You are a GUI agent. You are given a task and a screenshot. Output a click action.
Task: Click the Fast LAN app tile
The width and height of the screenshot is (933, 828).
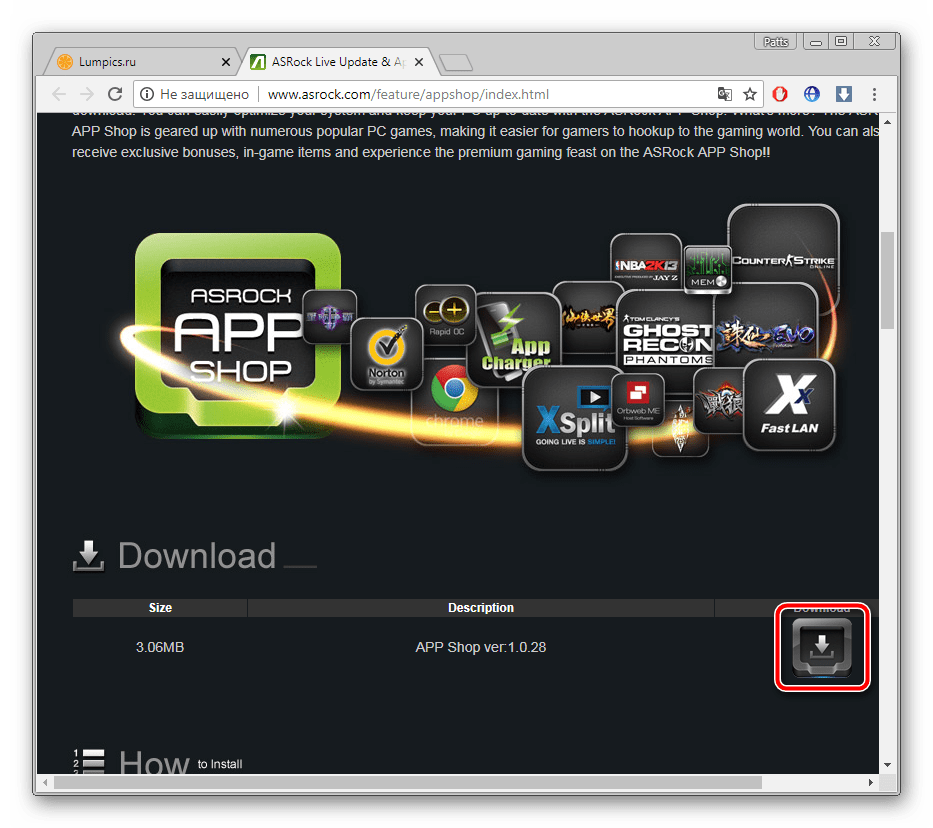click(x=789, y=404)
